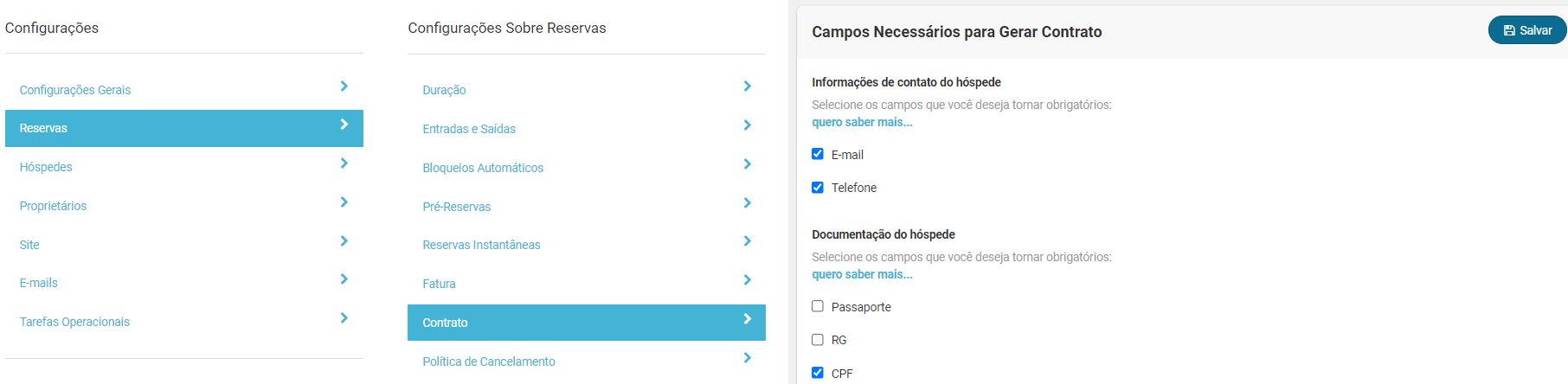1568x384 pixels.
Task: Go to Reservas Instantâneas settings
Action: click(481, 245)
